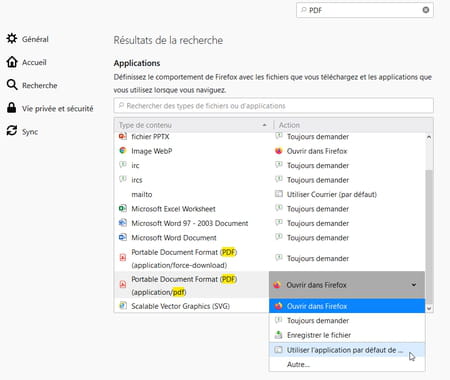Click the preferences search field containing PDF
Image resolution: width=450 pixels, height=380 pixels.
365,10
